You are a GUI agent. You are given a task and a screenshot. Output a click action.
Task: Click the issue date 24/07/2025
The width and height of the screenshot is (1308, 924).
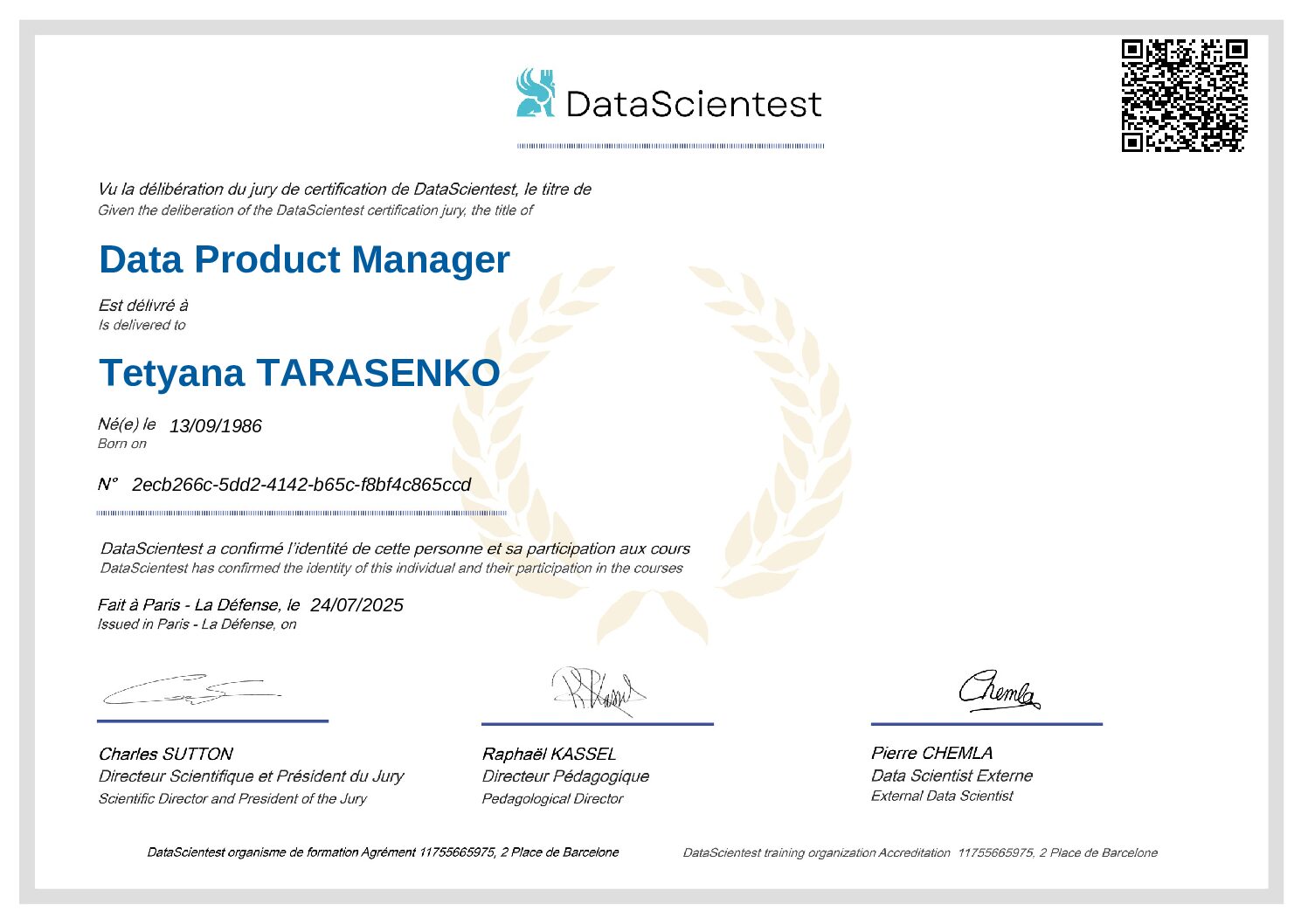[x=356, y=605]
